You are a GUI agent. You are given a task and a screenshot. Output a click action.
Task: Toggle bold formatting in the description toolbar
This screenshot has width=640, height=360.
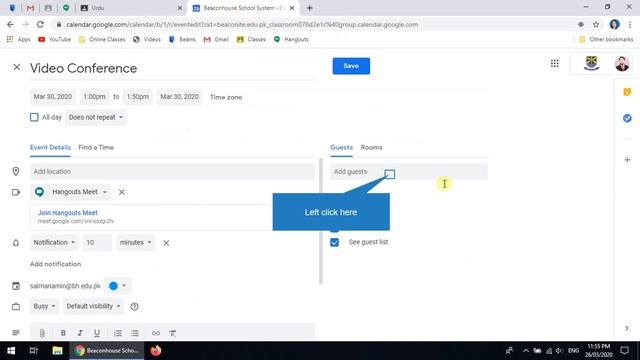click(63, 333)
